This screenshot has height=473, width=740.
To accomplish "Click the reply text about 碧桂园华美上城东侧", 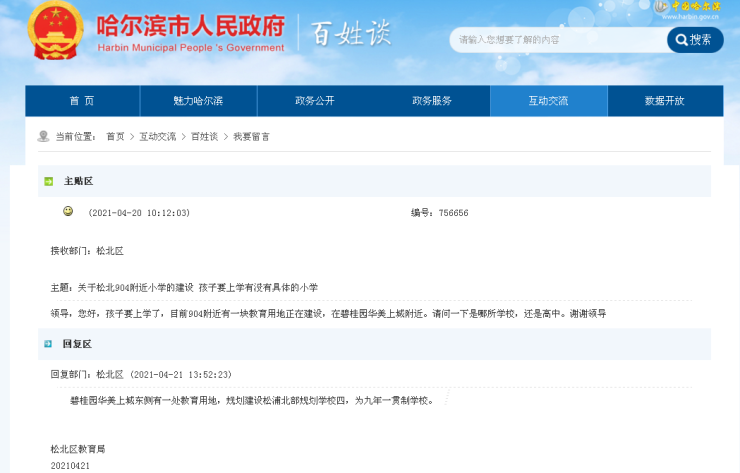I will coord(252,400).
